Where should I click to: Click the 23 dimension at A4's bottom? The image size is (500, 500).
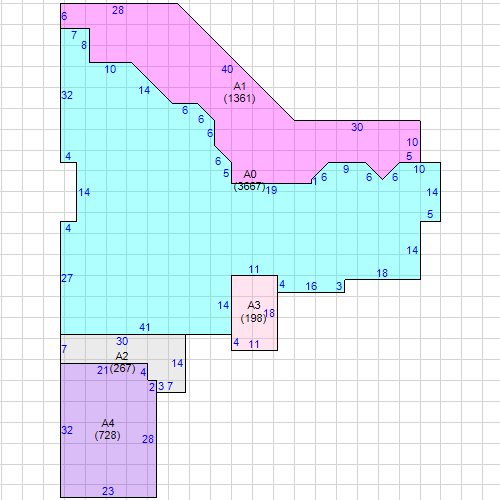tap(108, 491)
